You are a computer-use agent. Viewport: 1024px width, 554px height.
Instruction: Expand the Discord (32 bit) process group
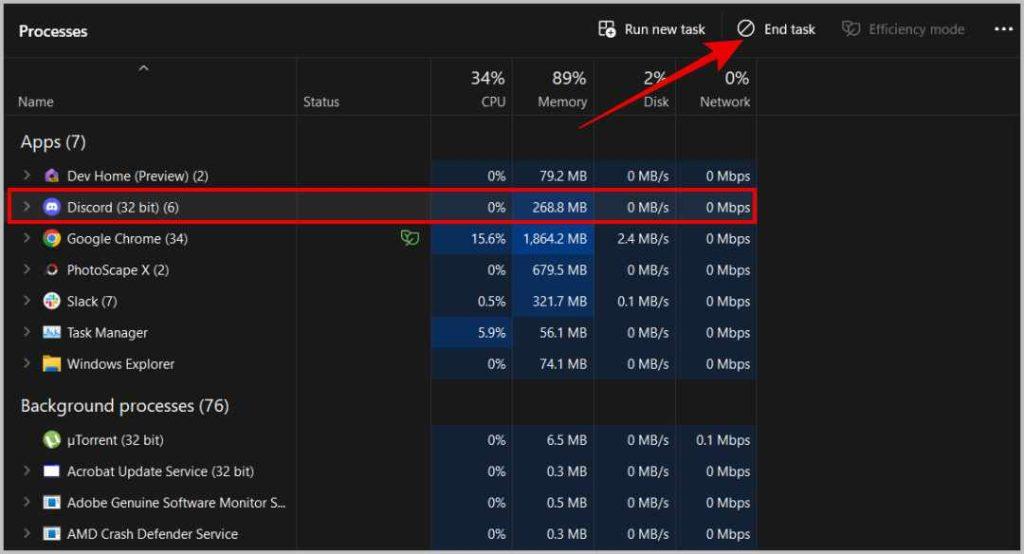(27, 206)
